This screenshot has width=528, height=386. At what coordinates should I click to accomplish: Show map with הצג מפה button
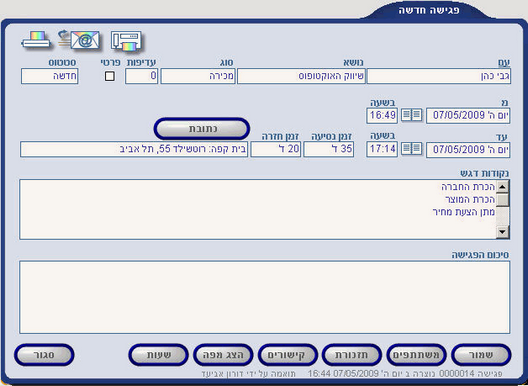pos(223,355)
